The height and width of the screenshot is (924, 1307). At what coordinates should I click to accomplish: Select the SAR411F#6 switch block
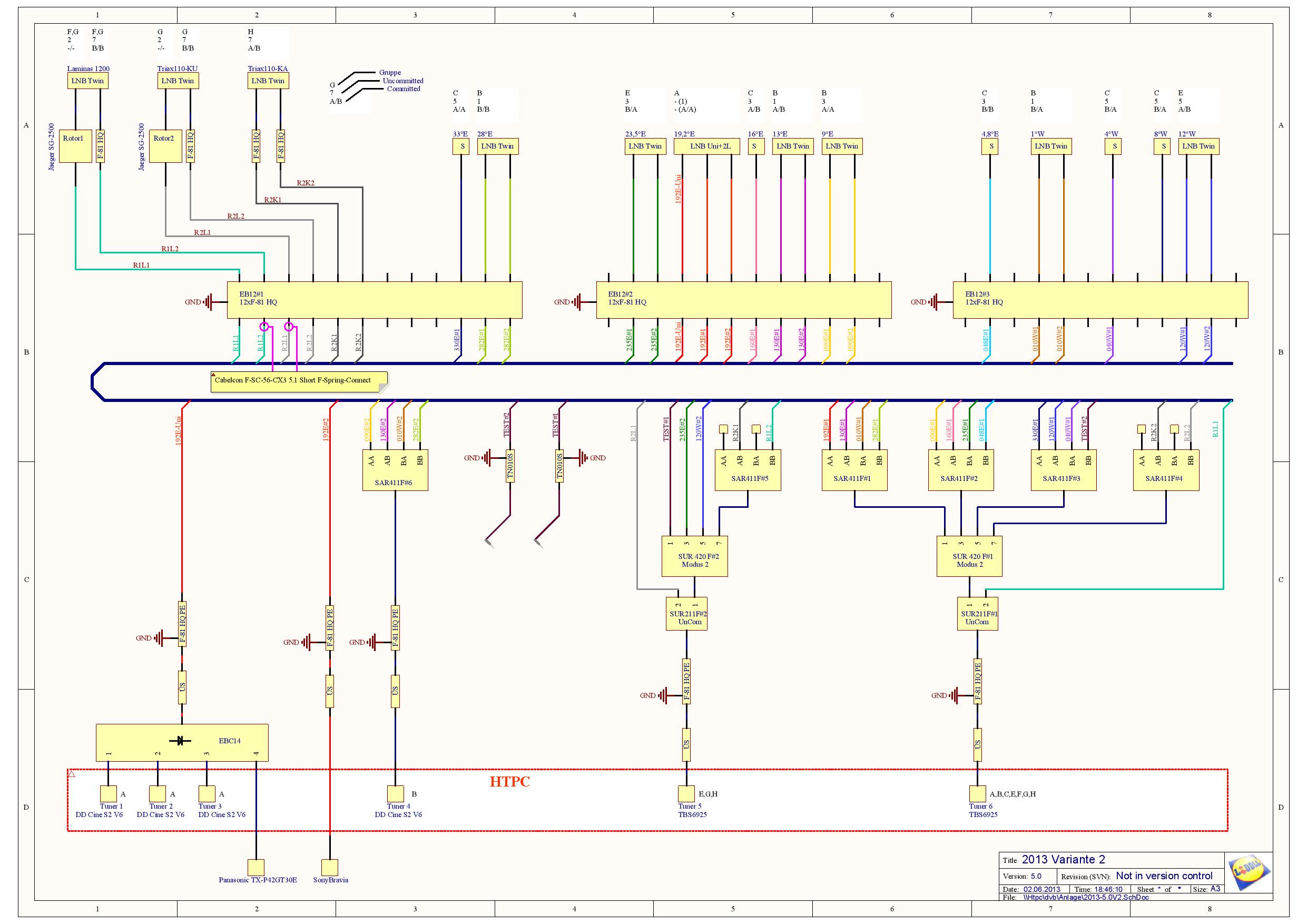395,470
